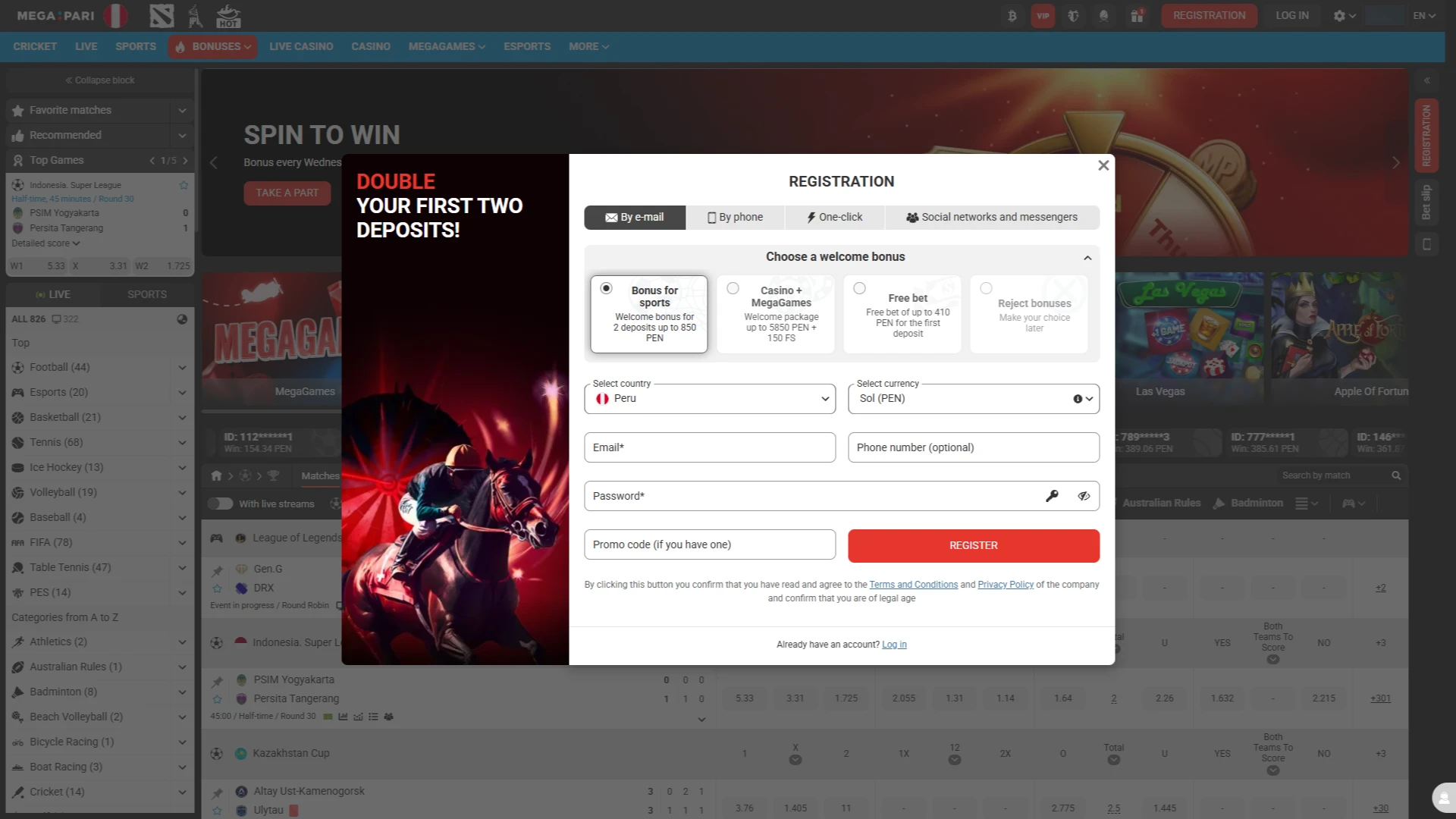This screenshot has width=1456, height=819.
Task: Click the currency info icon
Action: point(1078,399)
